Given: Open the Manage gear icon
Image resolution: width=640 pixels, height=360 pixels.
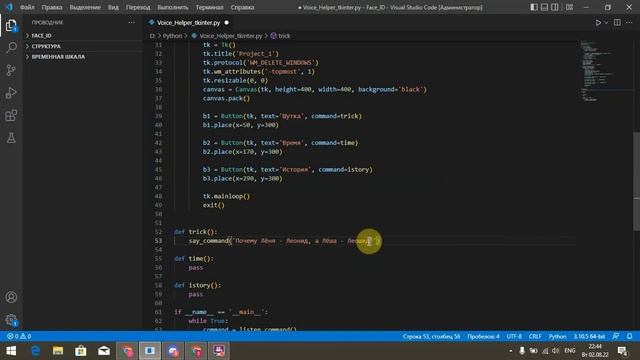Looking at the screenshot, I should [11, 320].
